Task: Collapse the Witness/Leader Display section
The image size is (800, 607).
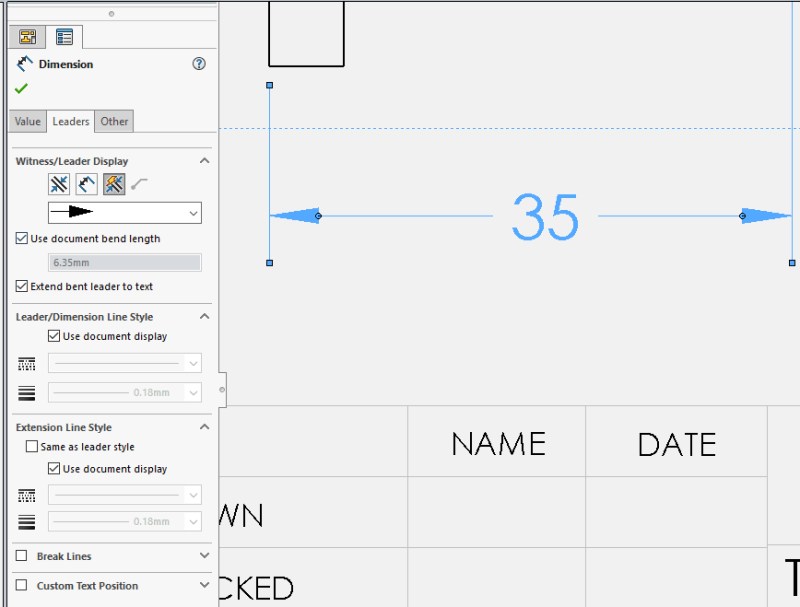Action: pos(205,160)
